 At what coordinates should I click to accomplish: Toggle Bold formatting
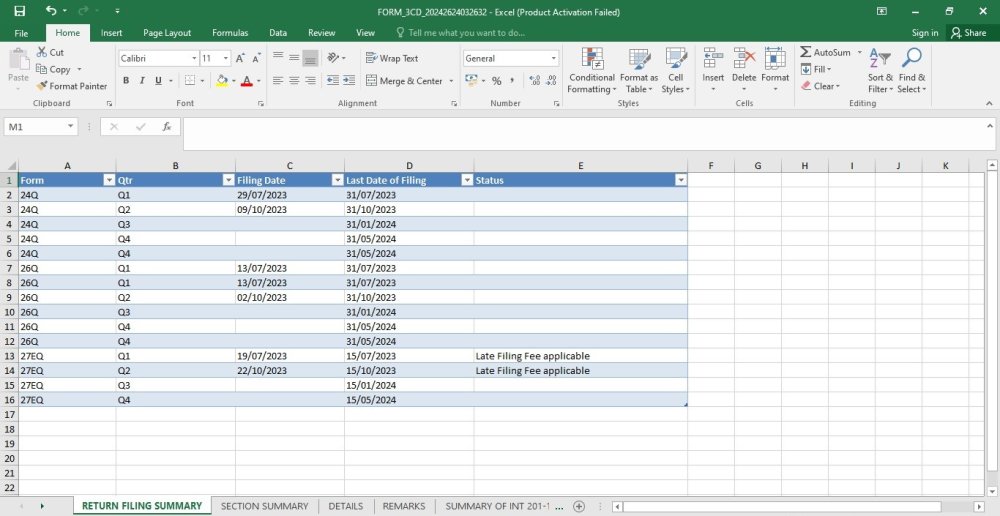(x=126, y=81)
